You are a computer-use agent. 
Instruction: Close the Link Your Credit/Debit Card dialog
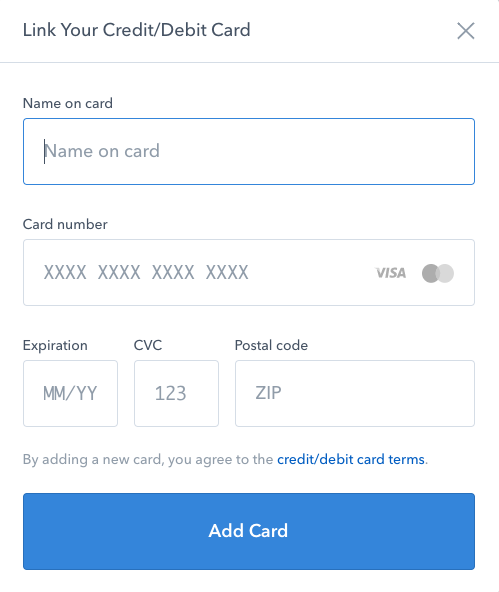465,31
